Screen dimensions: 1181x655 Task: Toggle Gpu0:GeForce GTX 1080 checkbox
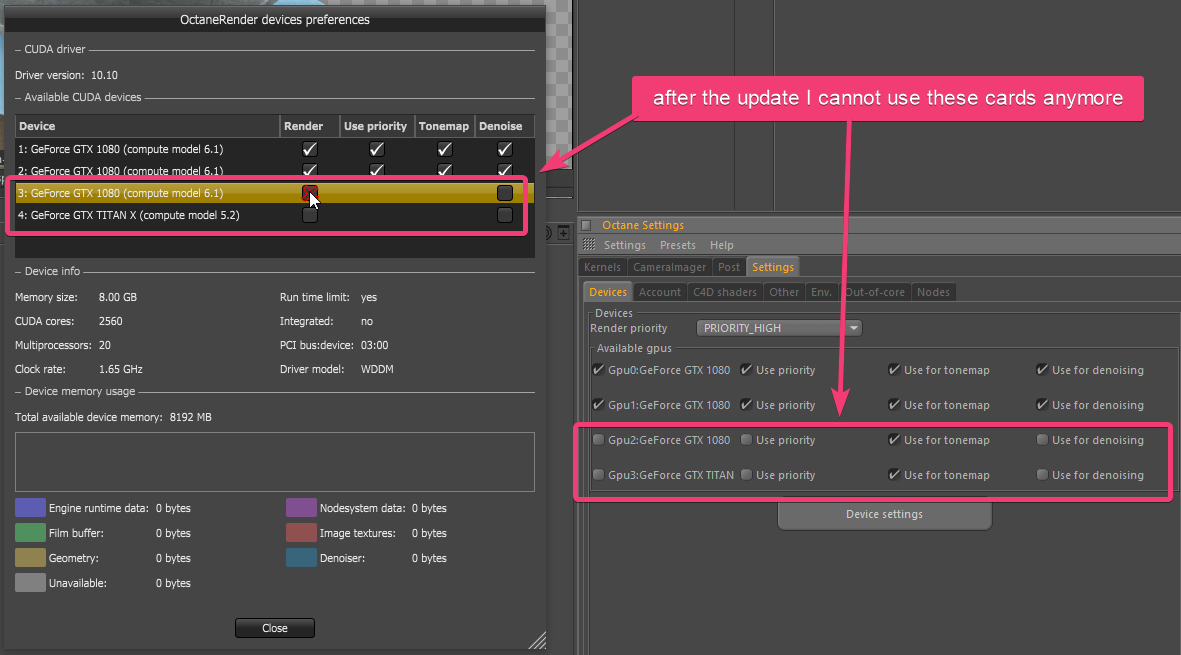coord(598,370)
